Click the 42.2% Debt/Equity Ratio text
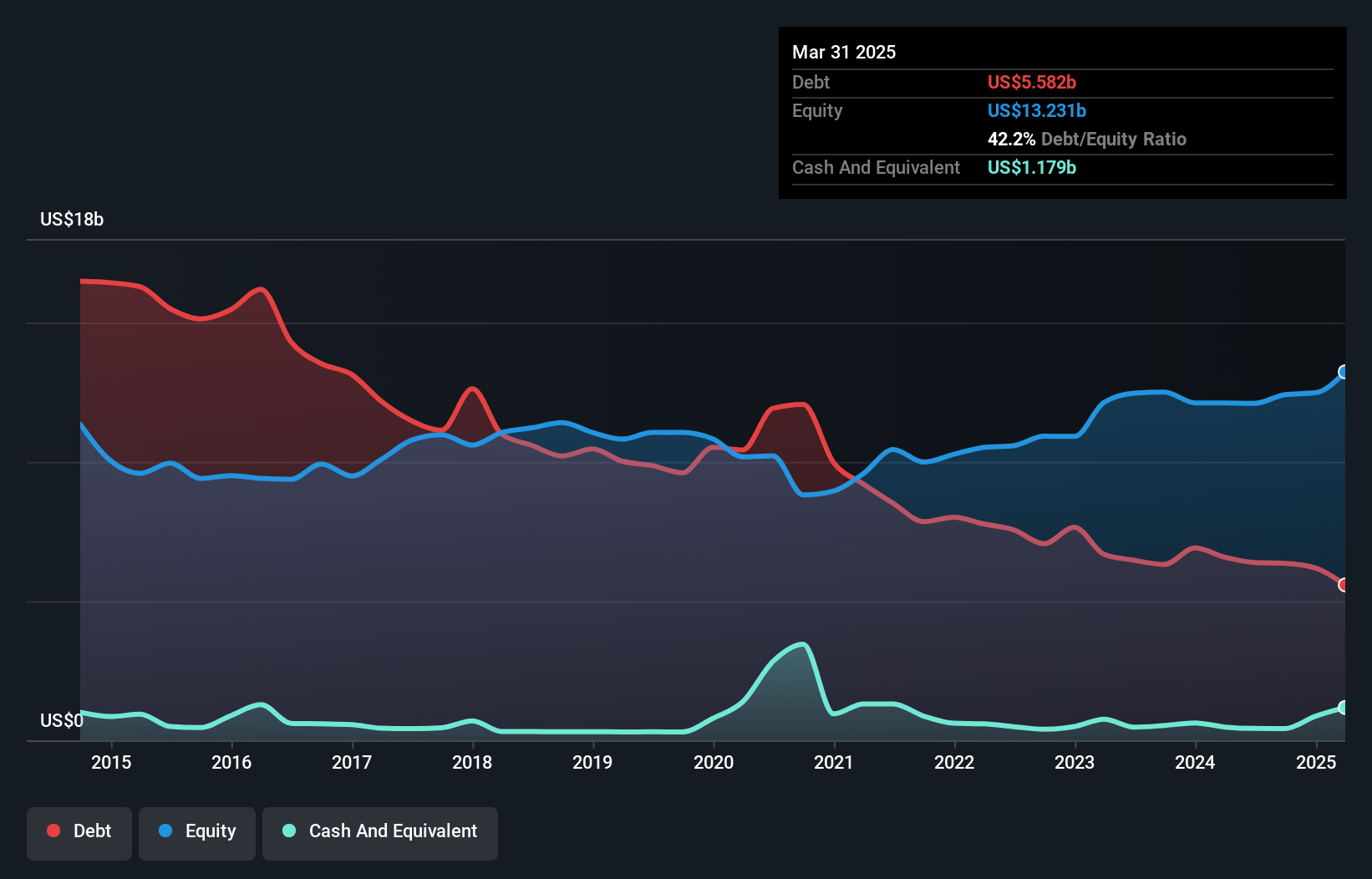This screenshot has width=1372, height=879. click(x=1087, y=139)
